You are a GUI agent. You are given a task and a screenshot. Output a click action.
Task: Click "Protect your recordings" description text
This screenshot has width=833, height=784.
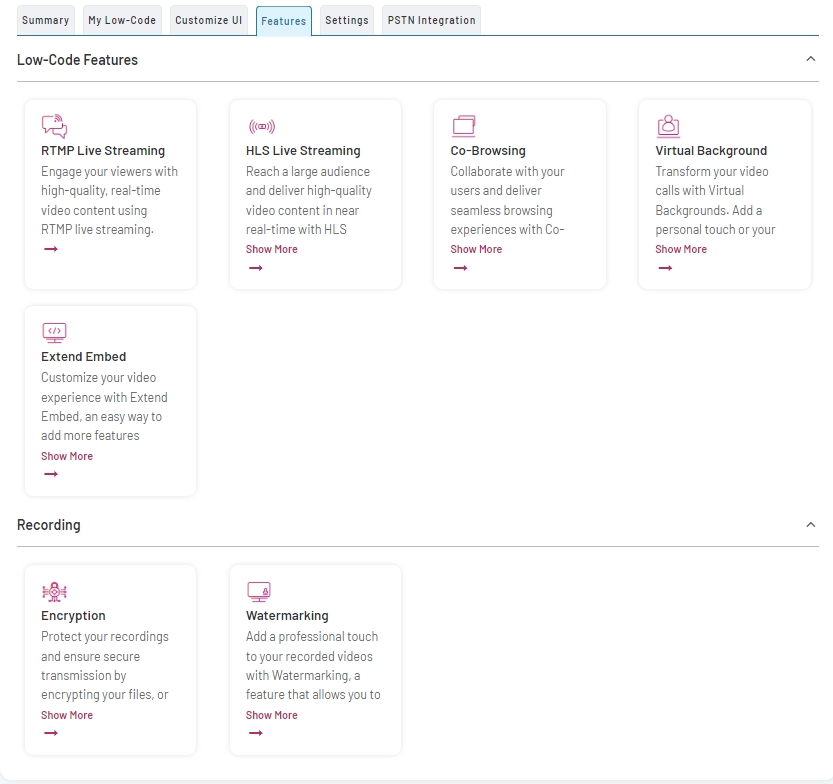pyautogui.click(x=105, y=637)
